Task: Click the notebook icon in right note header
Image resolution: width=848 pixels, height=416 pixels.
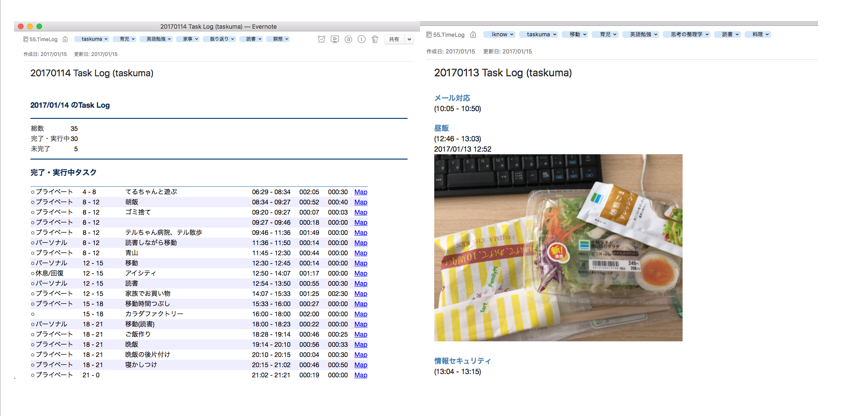Action: pyautogui.click(x=429, y=35)
